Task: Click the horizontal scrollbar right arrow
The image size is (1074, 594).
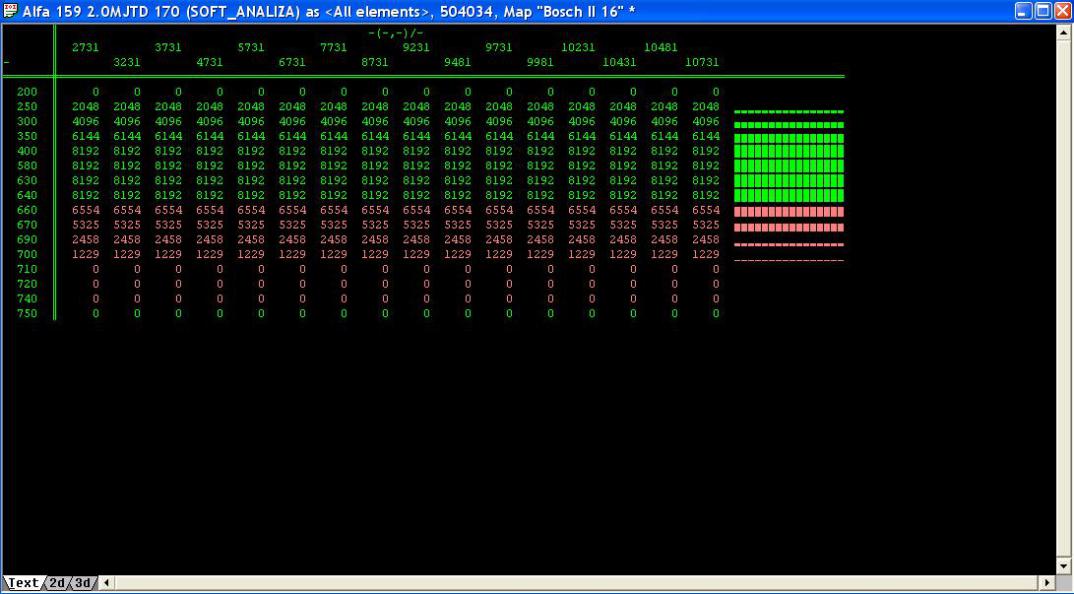Action: pos(1047,583)
